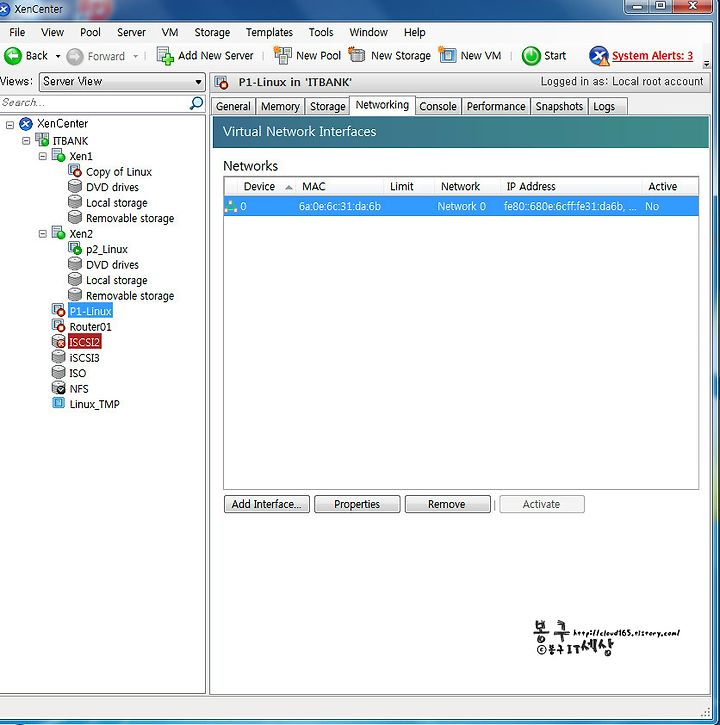Click the green Start power icon
Screen dimensions: 720x725
coord(531,56)
